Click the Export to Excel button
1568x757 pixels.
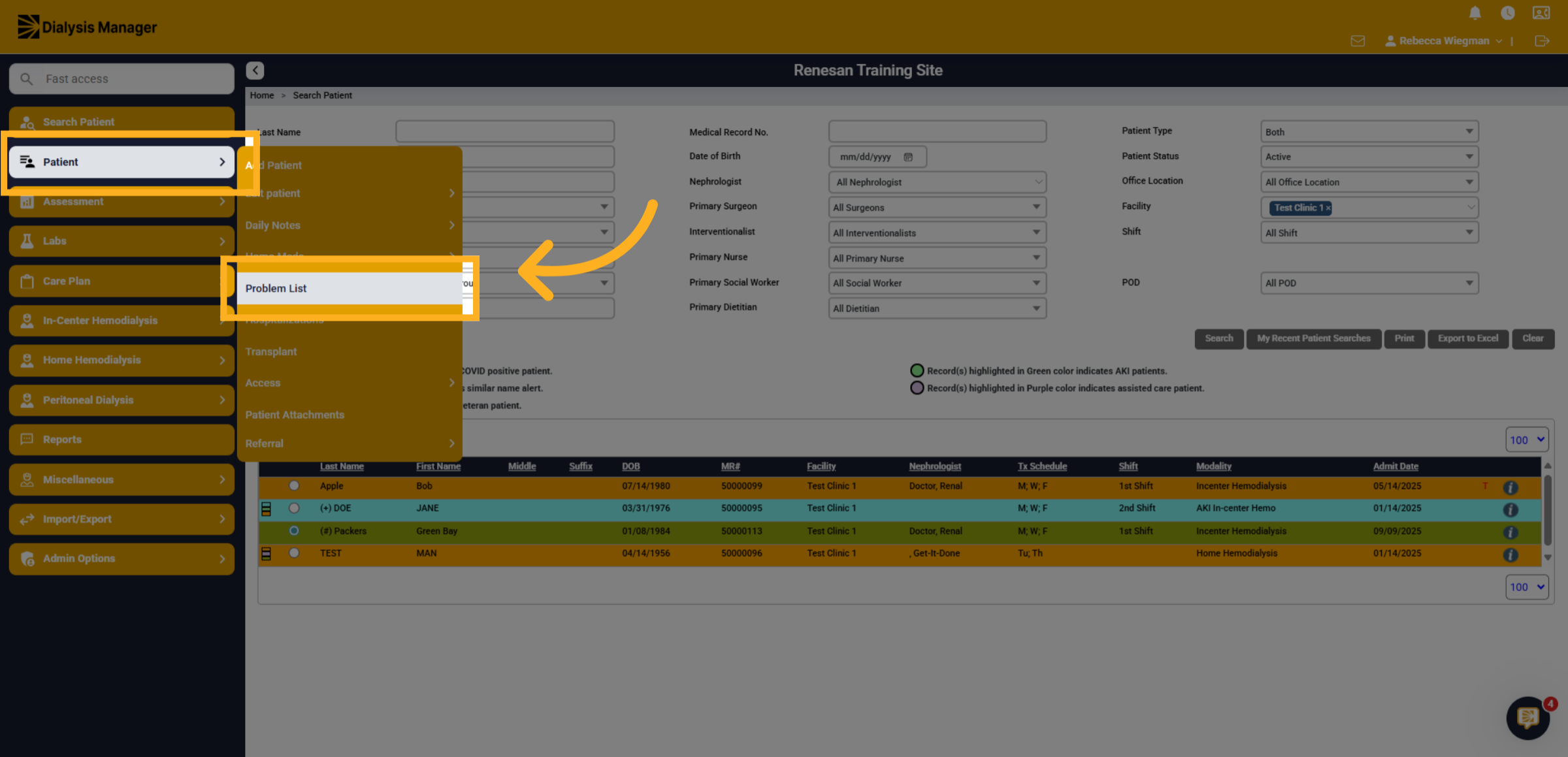tap(1467, 338)
